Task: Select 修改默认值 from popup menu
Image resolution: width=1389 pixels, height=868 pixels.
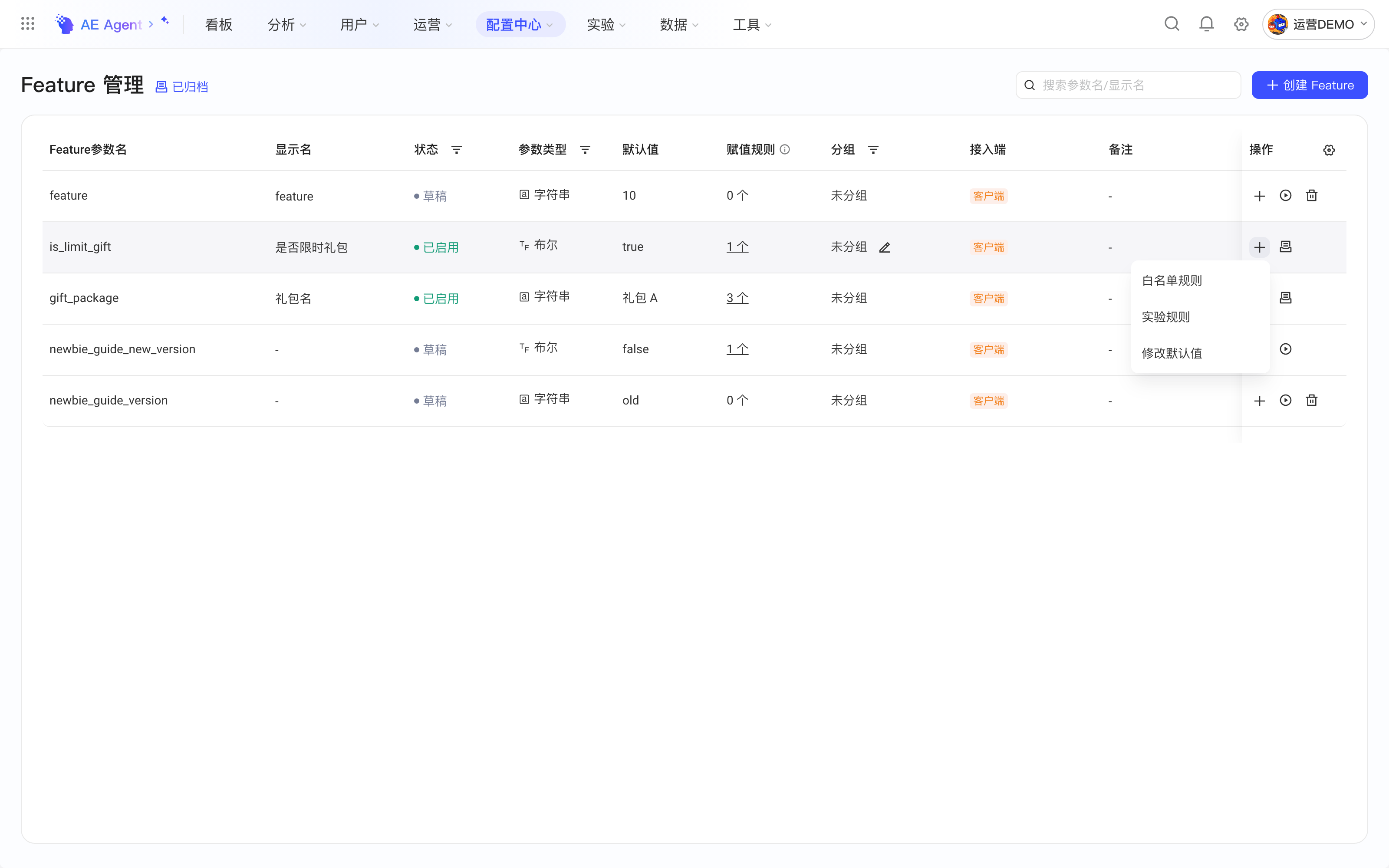Action: [x=1200, y=353]
